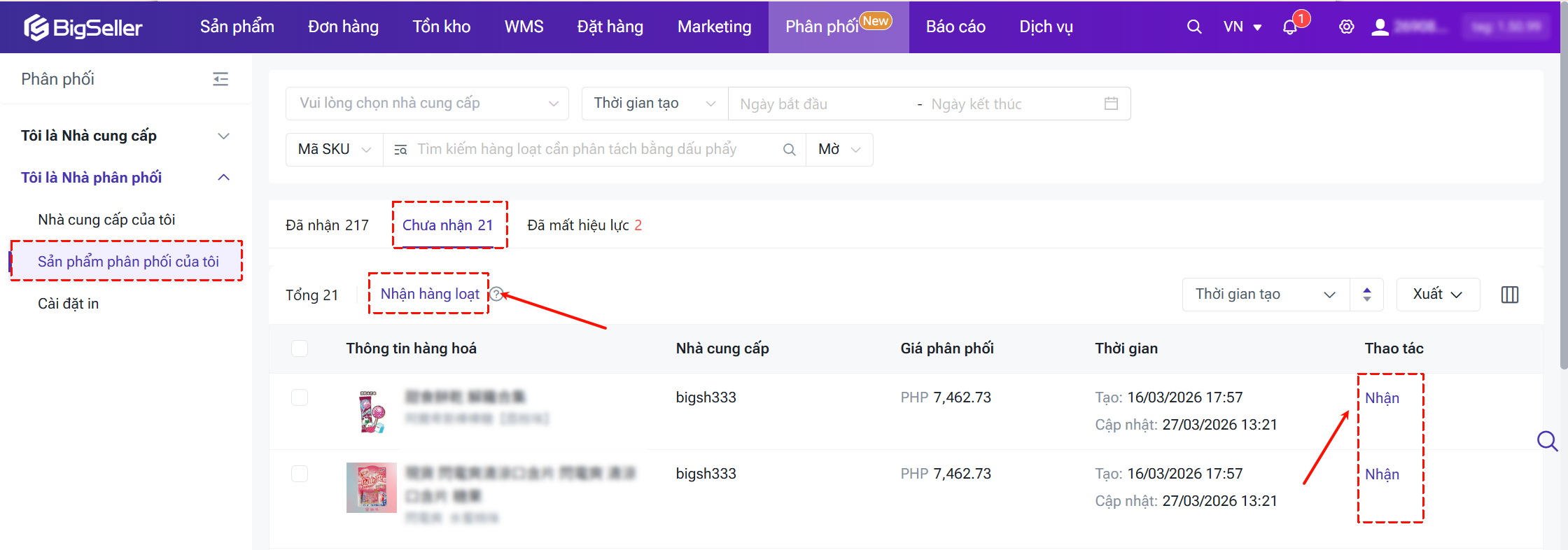1568x550 pixels.
Task: Click the calendar icon in date range
Action: pos(1111,104)
